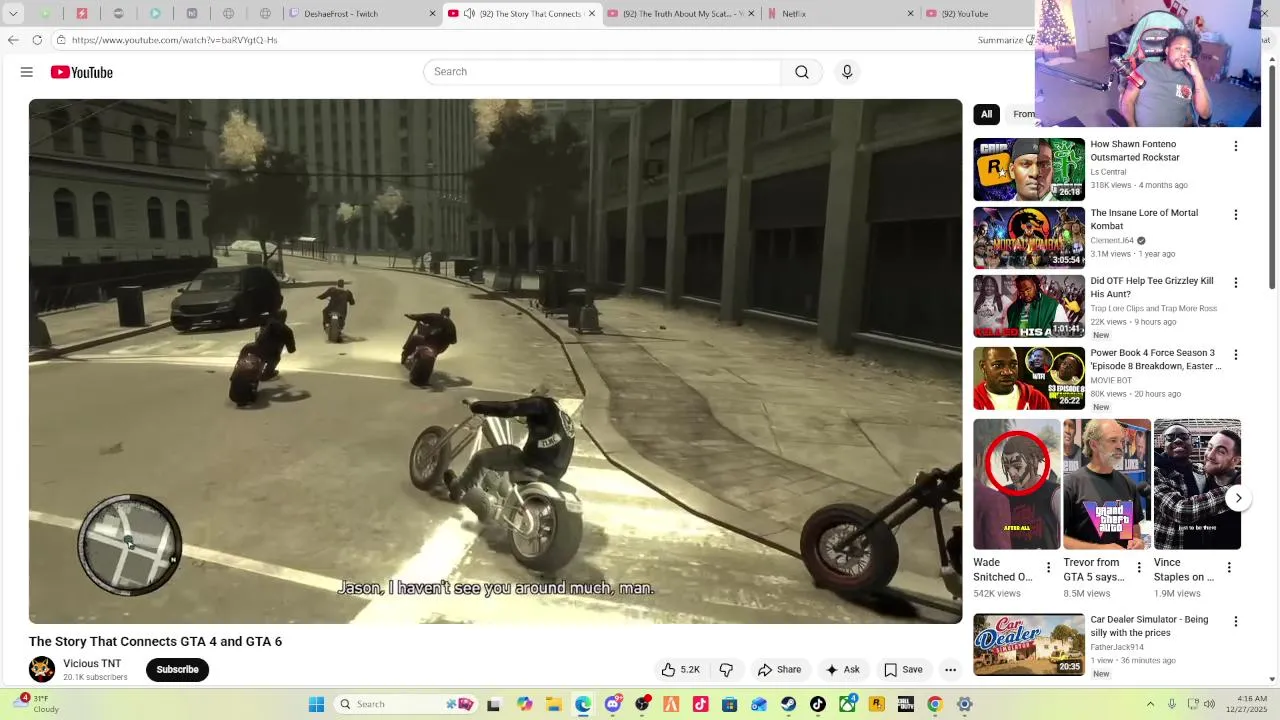Click the Windows taskbar search box
The height and width of the screenshot is (720, 1280).
pos(405,704)
